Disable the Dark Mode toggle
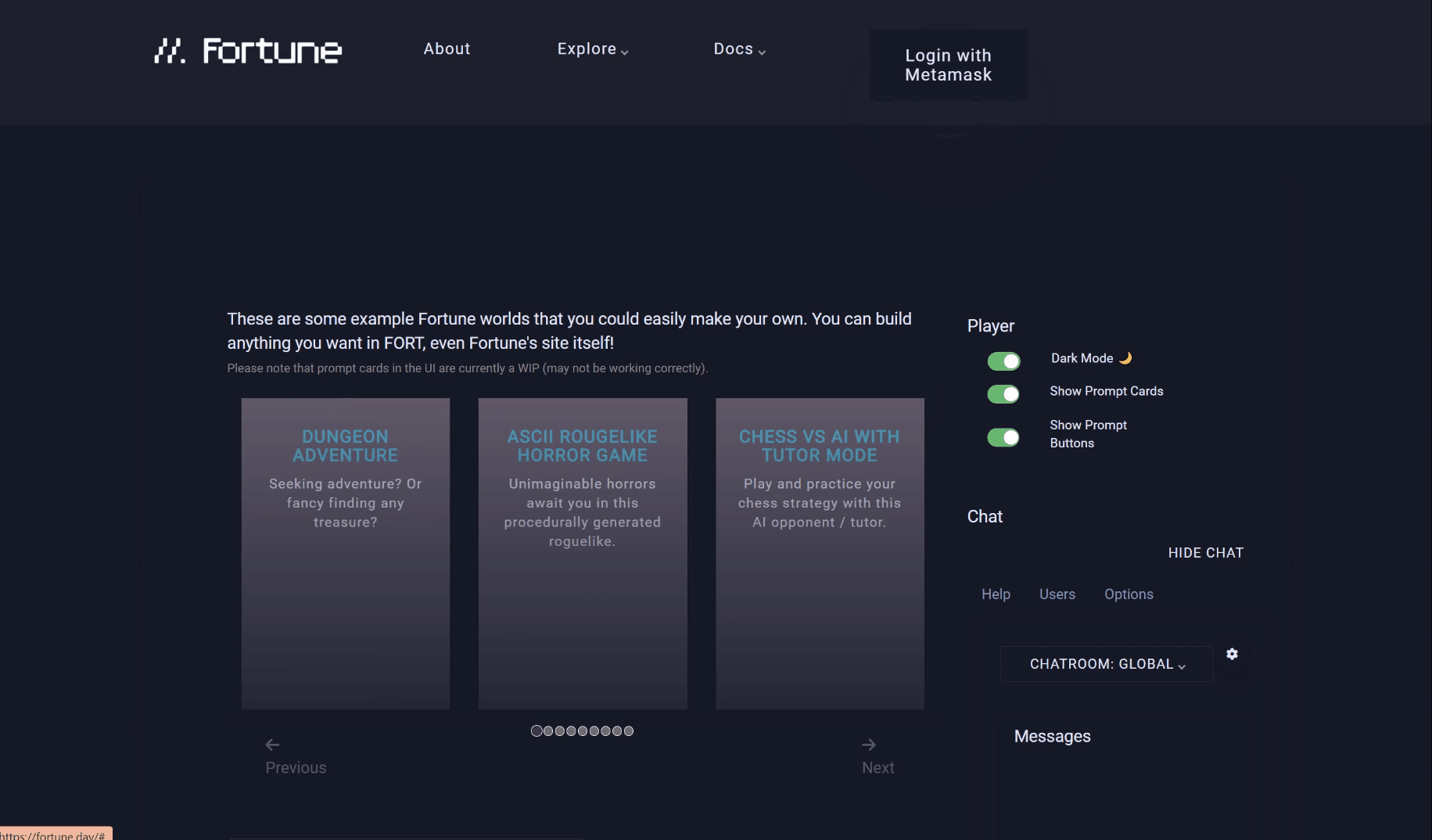The image size is (1432, 840). 1003,361
